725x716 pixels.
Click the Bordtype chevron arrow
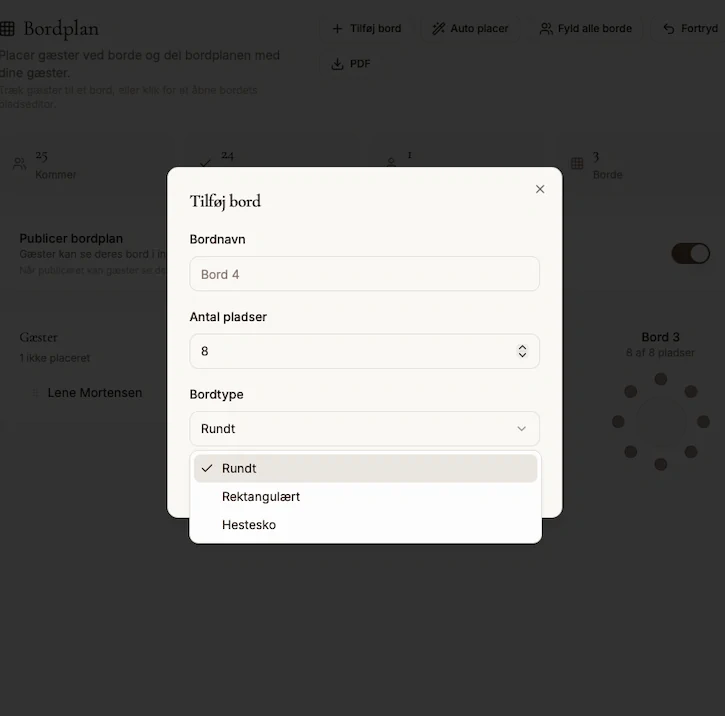click(x=522, y=428)
